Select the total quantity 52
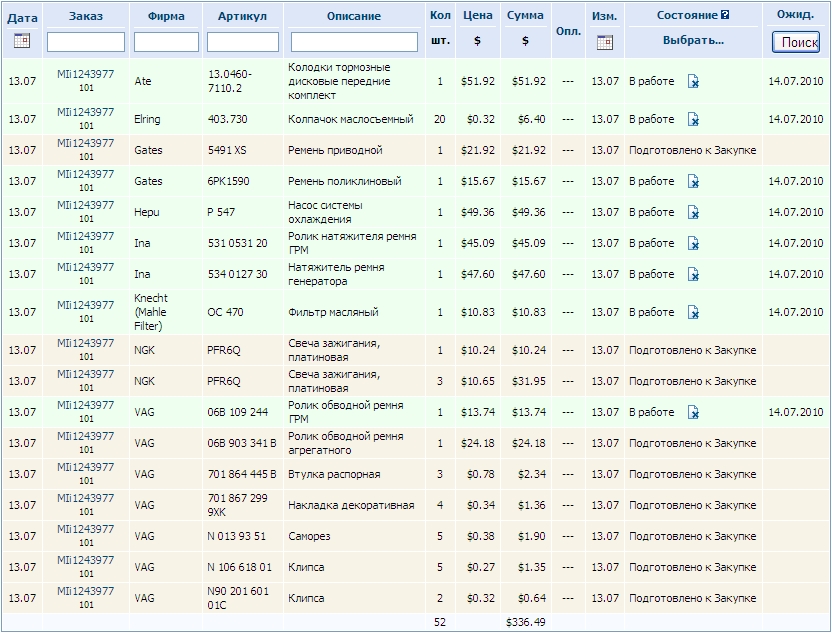832x633 pixels. coord(440,622)
